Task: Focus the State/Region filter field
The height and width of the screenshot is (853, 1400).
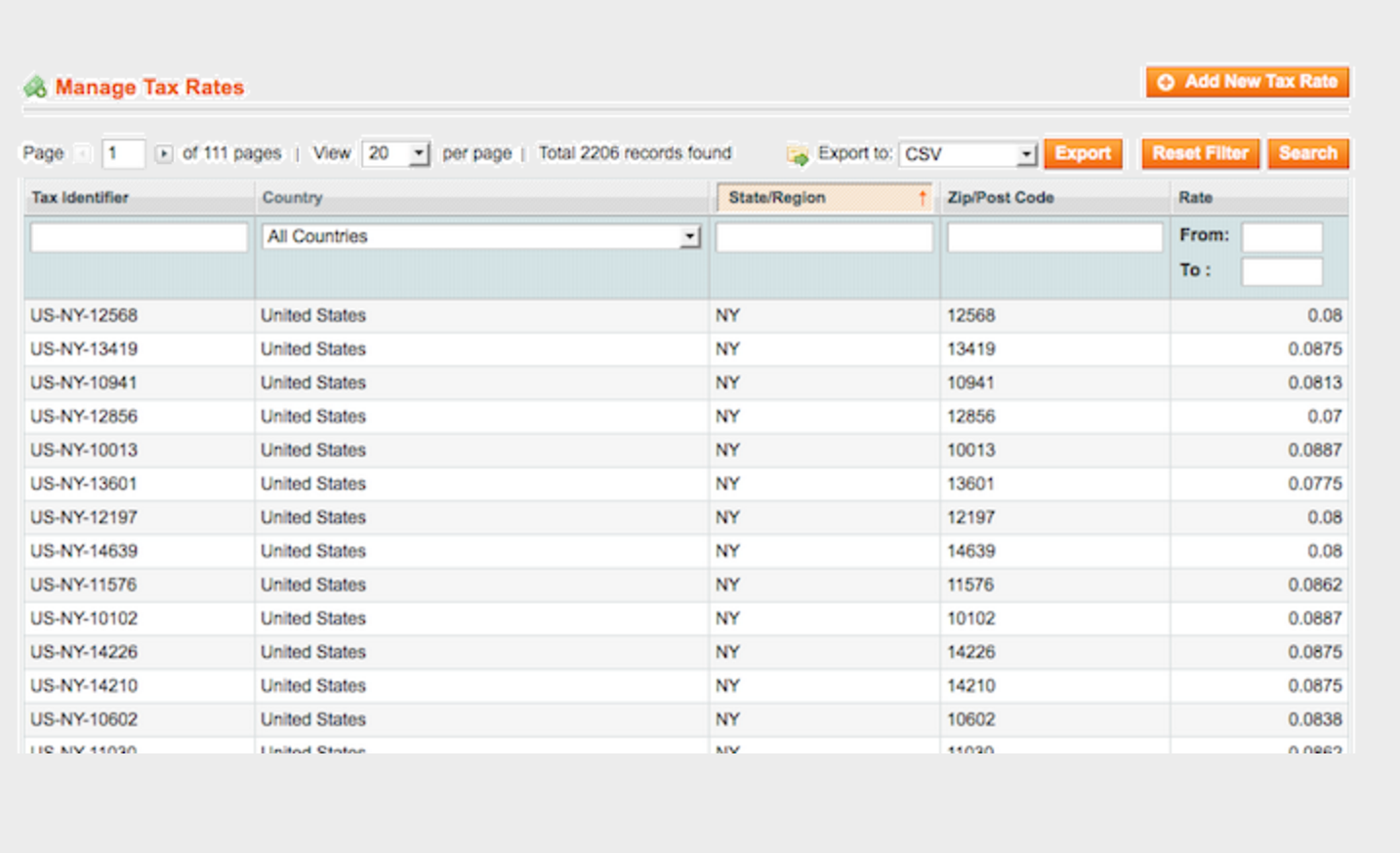Action: 824,237
